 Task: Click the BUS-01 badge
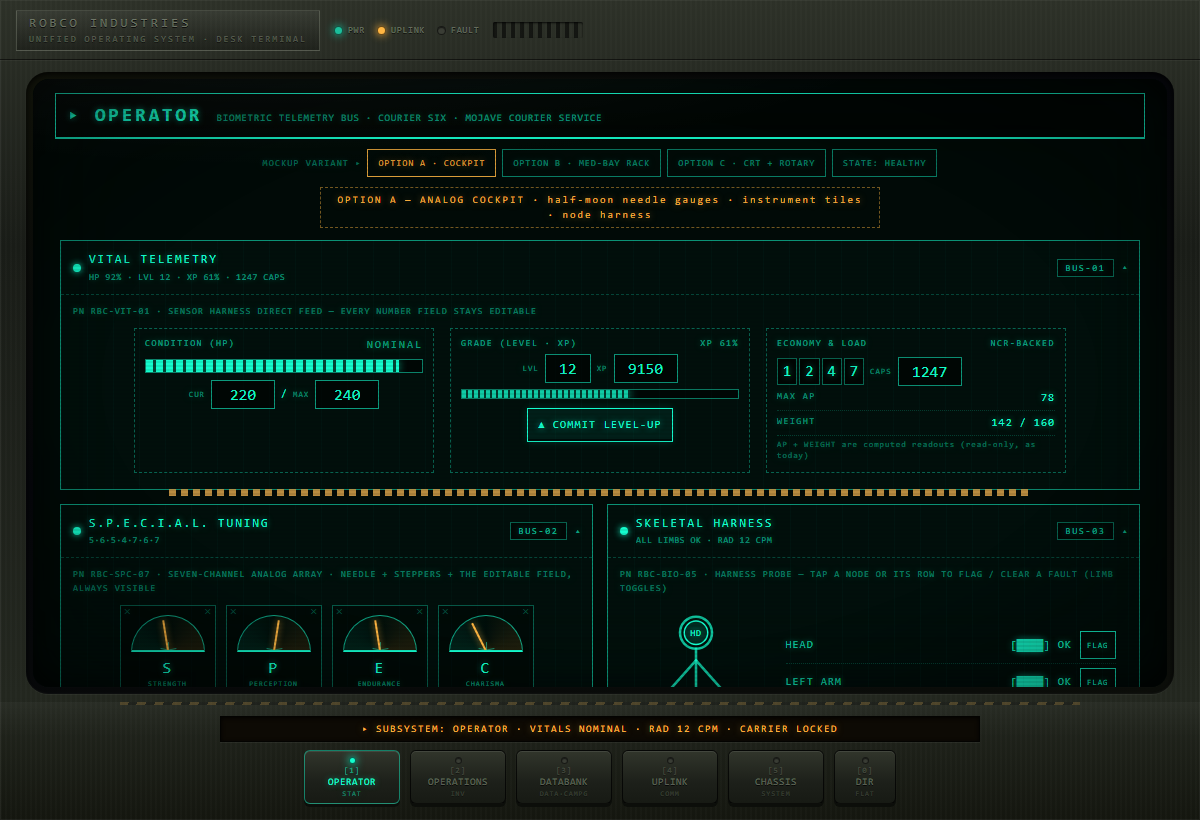(1085, 268)
